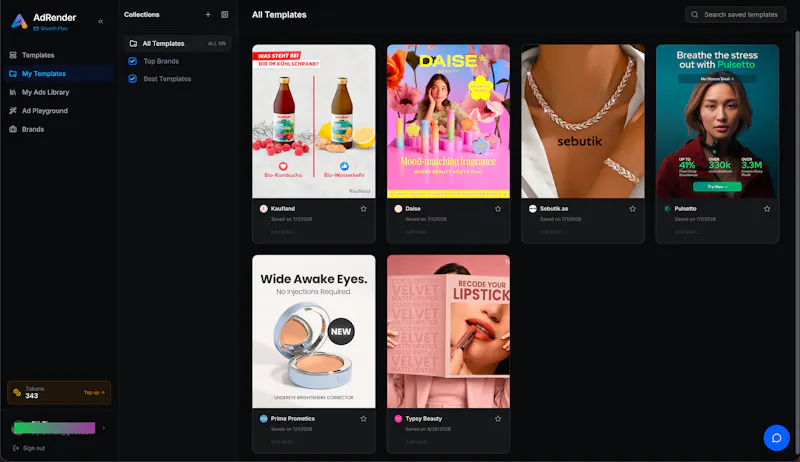Click the Kaufland brand name
The image size is (800, 462).
283,209
